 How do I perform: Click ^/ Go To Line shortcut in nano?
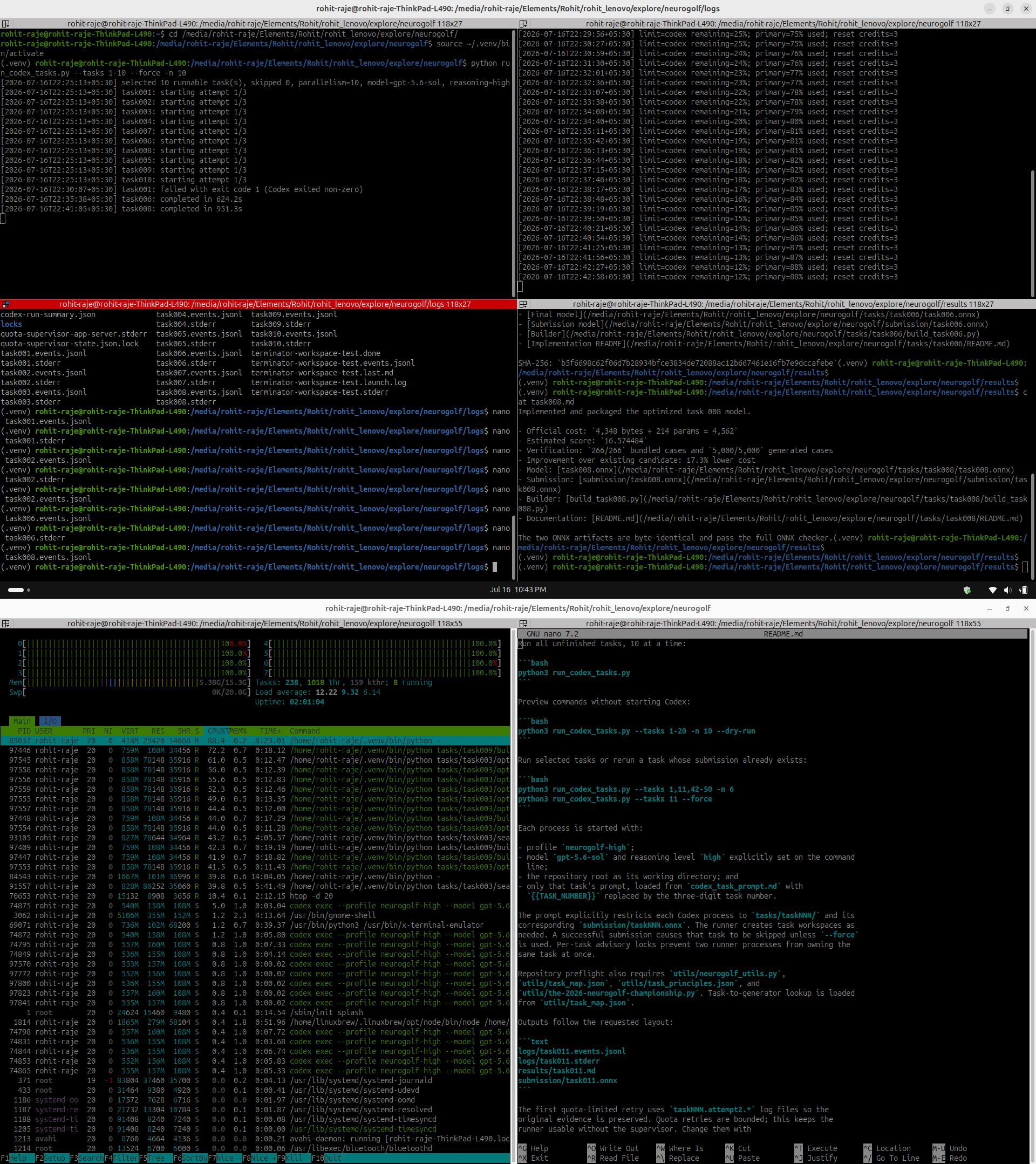tap(891, 1158)
